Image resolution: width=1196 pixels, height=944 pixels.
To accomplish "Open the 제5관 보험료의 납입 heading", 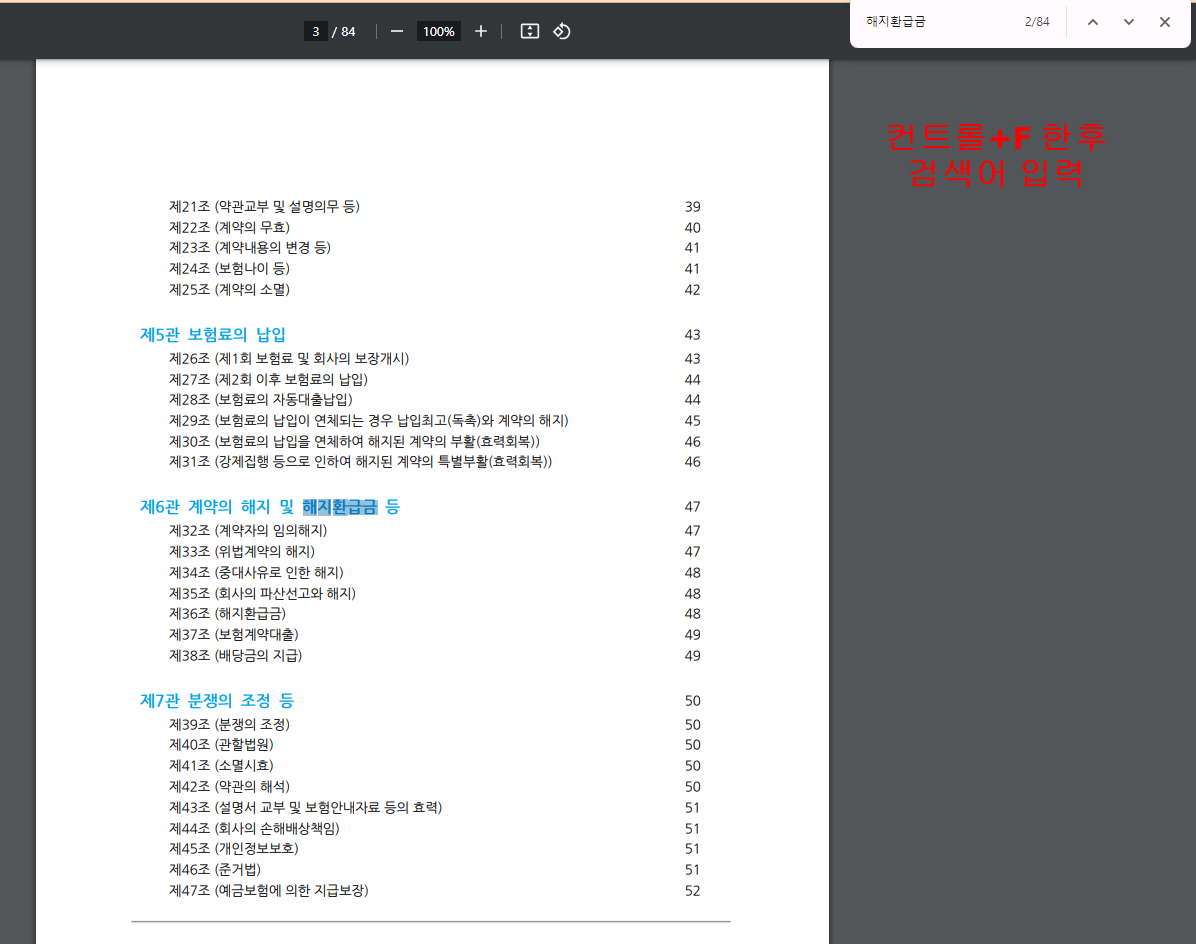I will pyautogui.click(x=213, y=335).
